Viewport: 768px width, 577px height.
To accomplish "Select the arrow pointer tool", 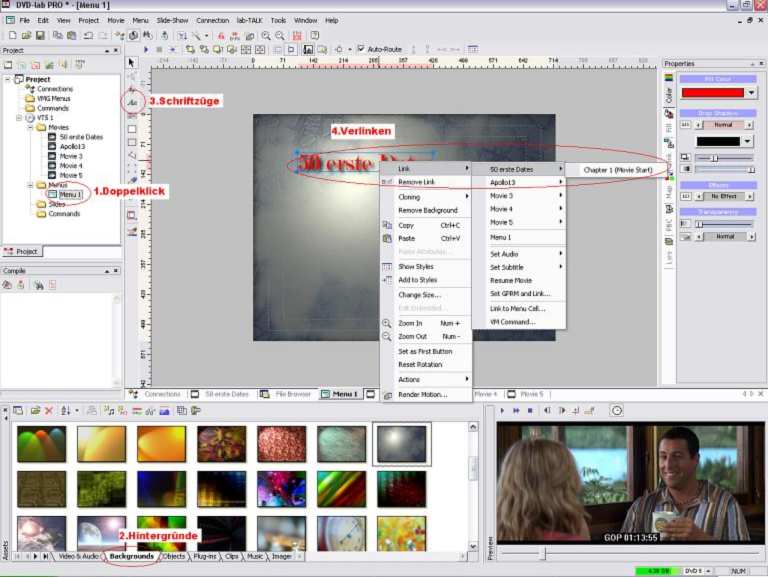I will (131, 63).
